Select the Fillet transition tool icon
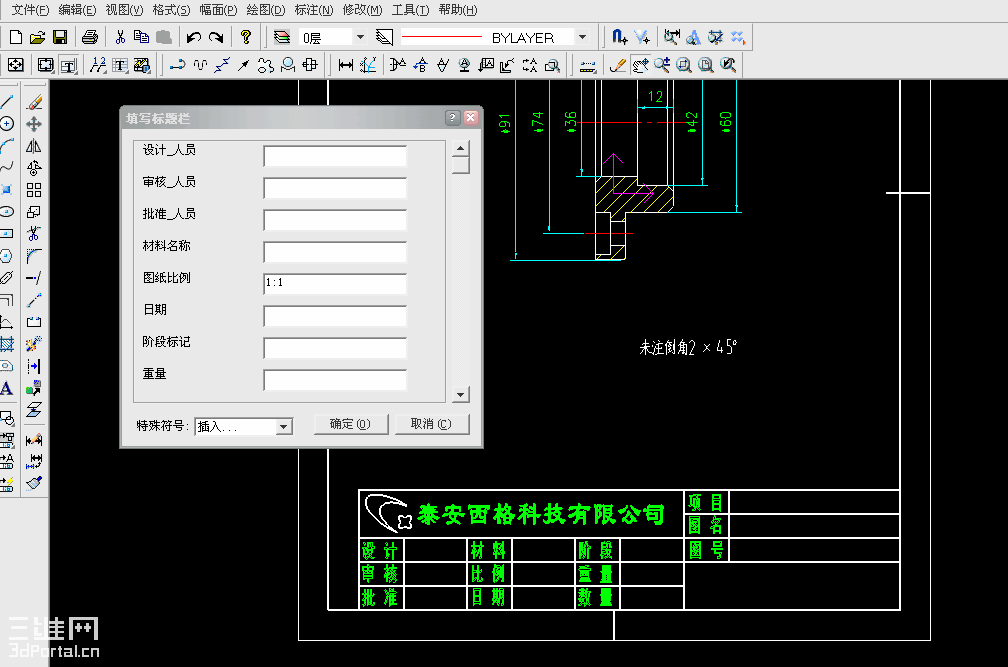Viewport: 1008px width, 667px height. (34, 256)
